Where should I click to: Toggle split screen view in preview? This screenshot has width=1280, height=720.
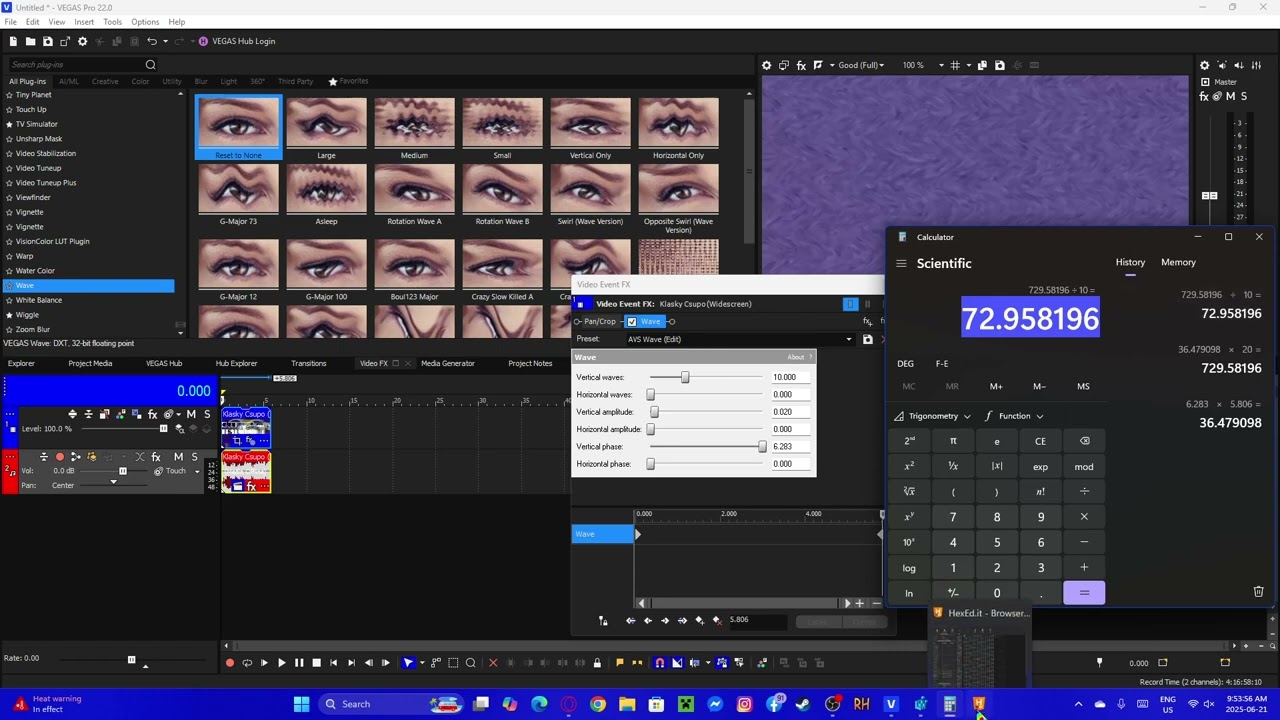point(818,65)
